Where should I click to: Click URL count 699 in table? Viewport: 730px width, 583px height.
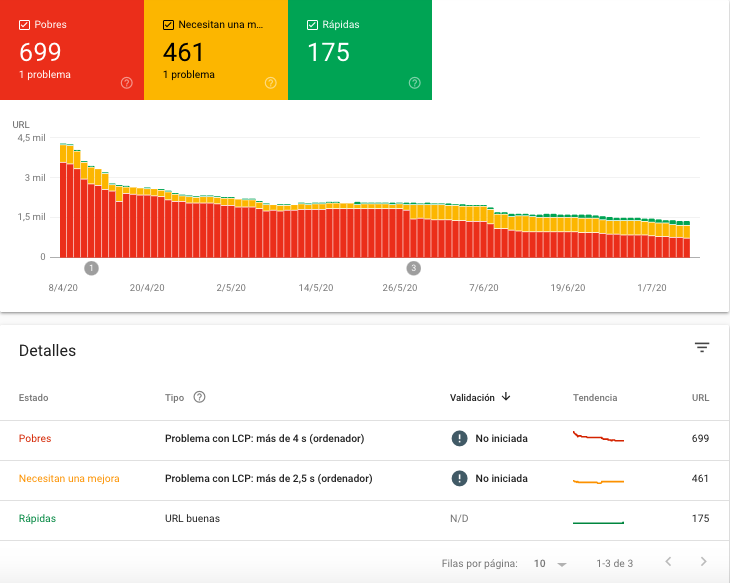(x=700, y=438)
